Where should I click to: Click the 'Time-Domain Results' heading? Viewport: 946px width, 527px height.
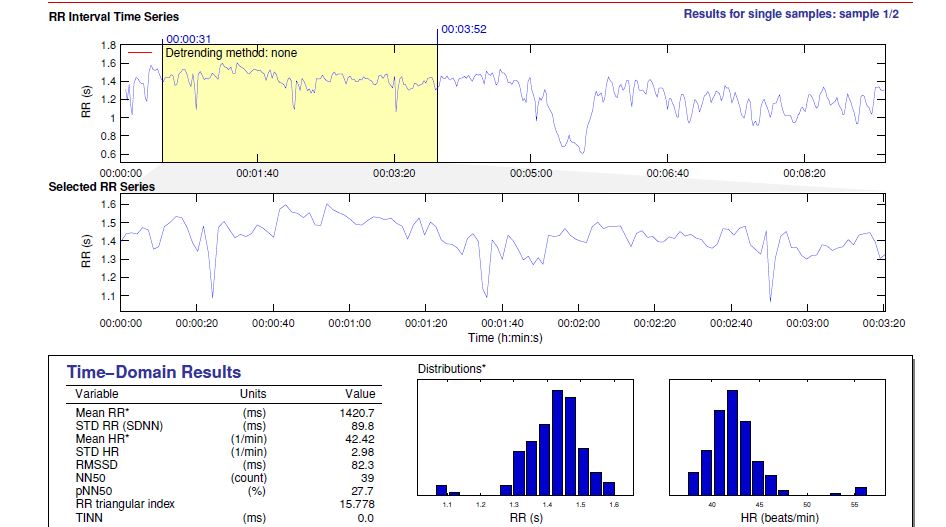point(154,372)
